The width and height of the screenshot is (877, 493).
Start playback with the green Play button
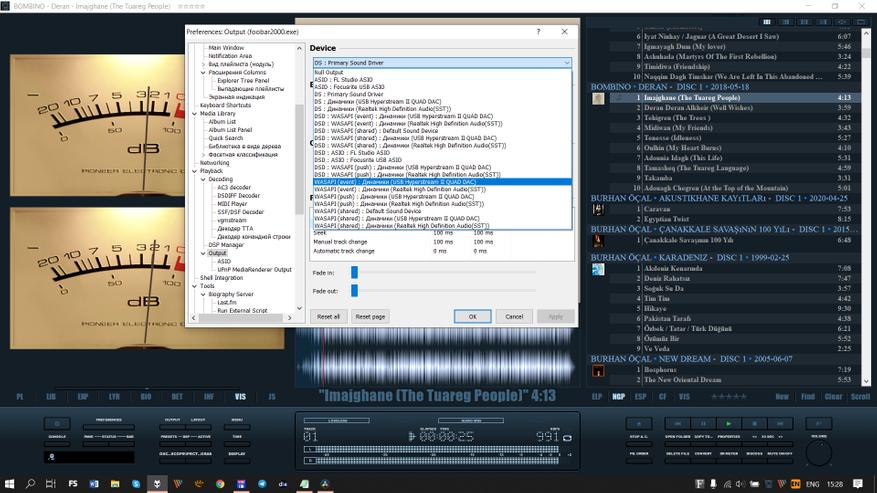click(x=728, y=424)
